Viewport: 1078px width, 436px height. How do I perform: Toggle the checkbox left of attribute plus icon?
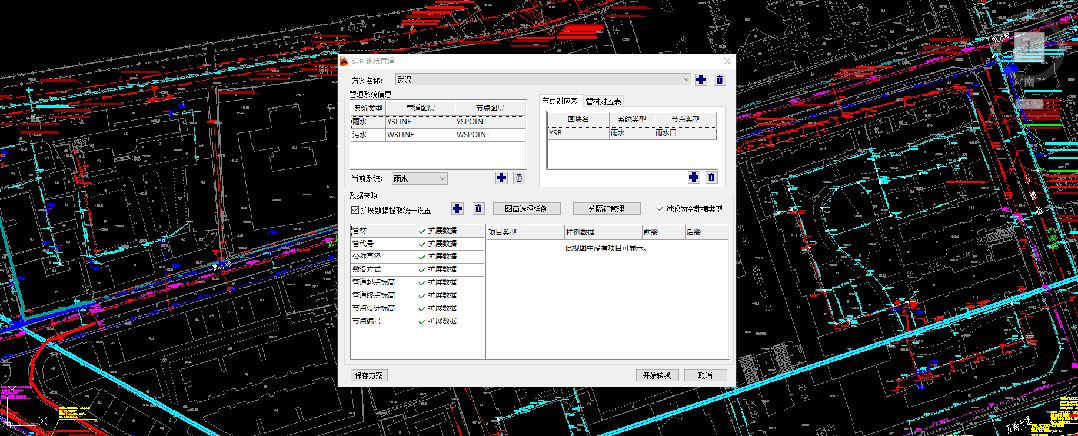click(x=355, y=209)
